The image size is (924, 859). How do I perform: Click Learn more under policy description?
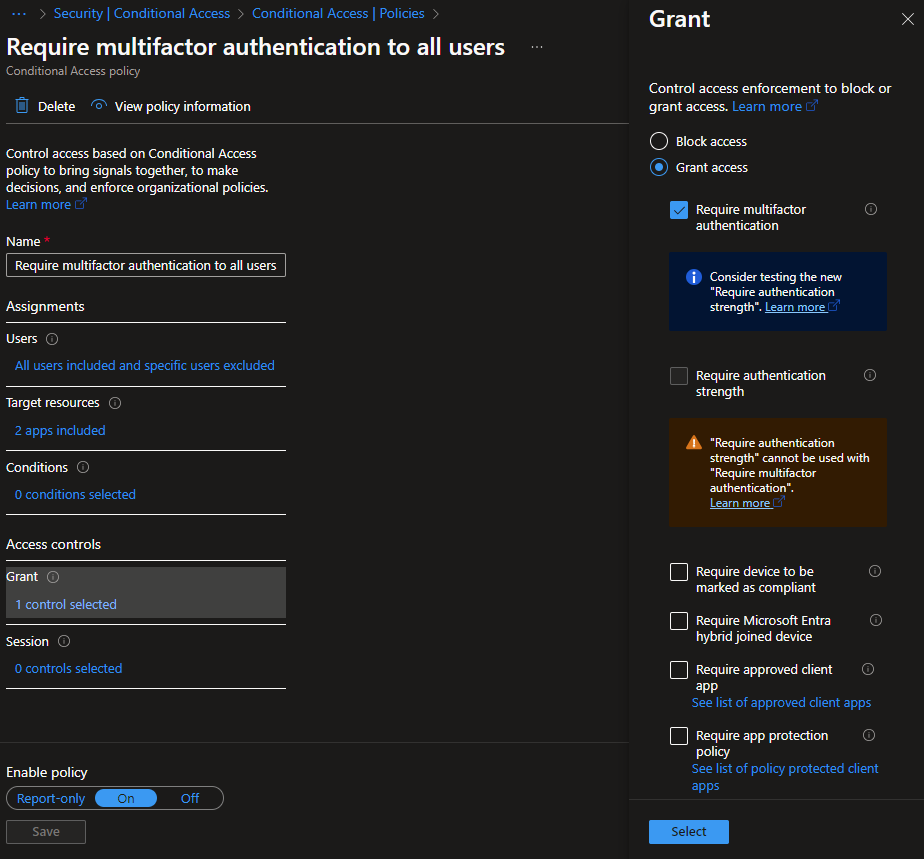pyautogui.click(x=46, y=204)
